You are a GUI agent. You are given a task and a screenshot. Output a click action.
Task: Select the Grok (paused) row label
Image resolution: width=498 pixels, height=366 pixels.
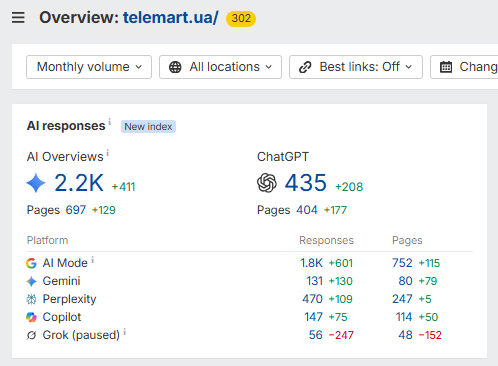pos(81,335)
